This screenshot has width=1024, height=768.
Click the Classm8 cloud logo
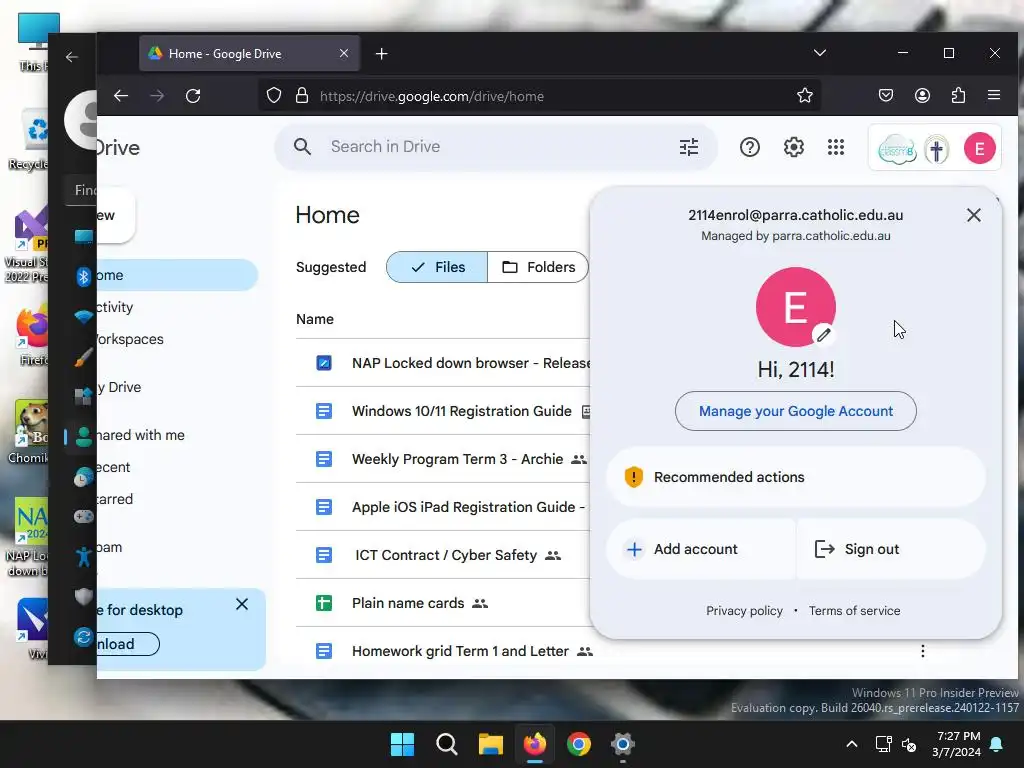[x=897, y=150]
